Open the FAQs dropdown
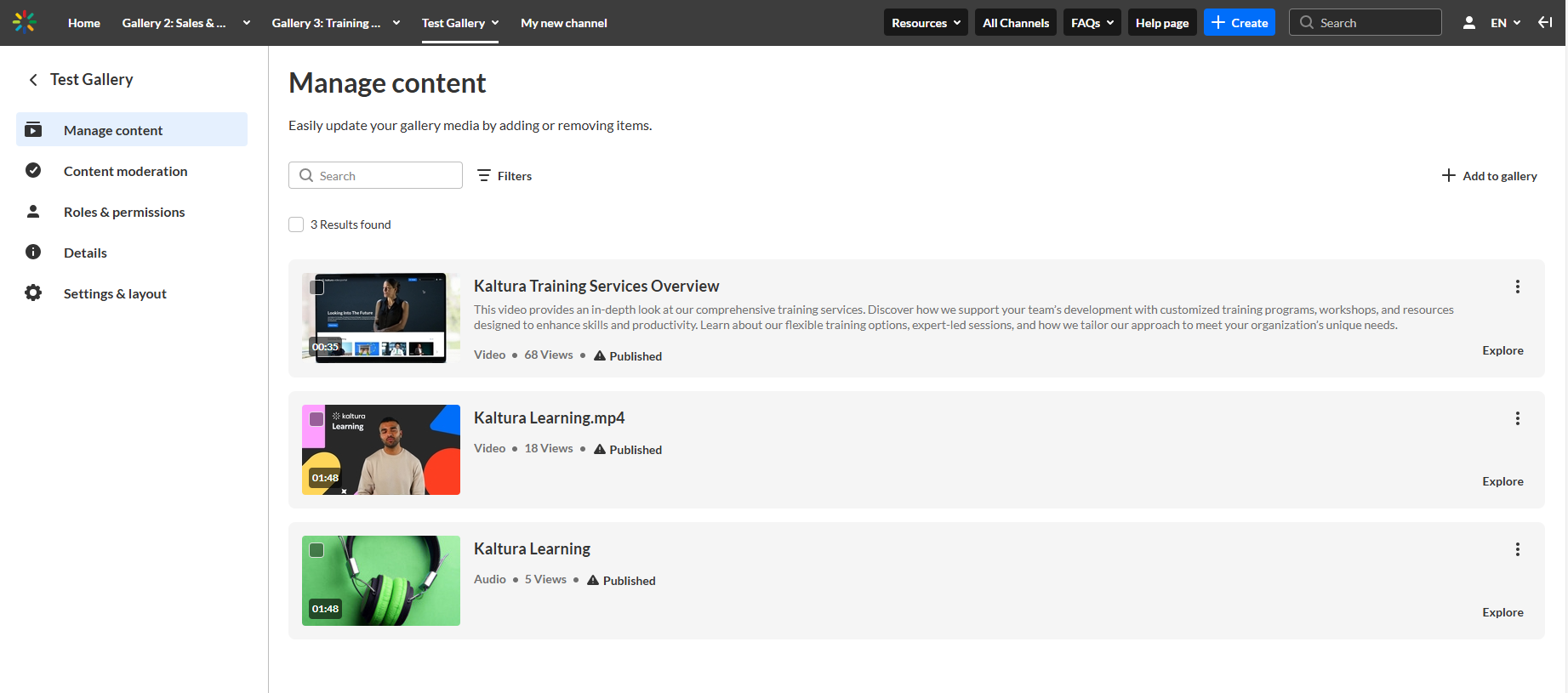 click(x=1092, y=23)
